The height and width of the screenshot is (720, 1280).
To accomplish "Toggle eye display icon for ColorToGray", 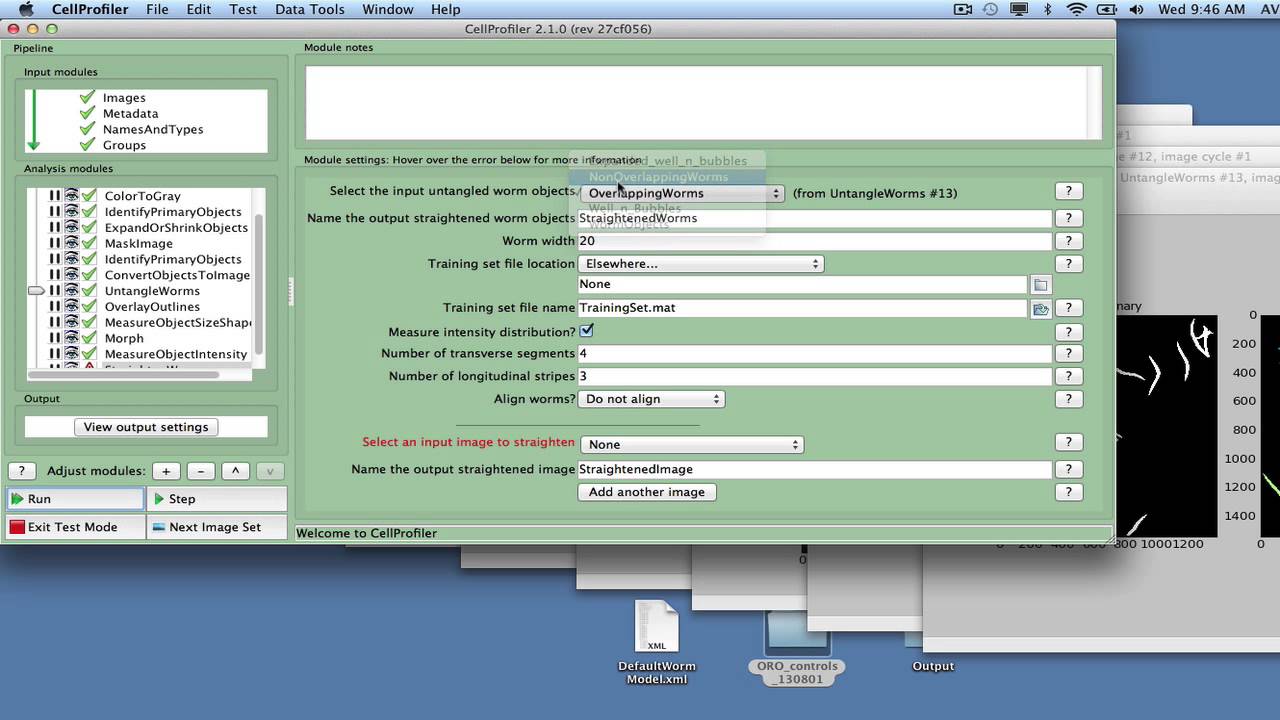I will 71,196.
